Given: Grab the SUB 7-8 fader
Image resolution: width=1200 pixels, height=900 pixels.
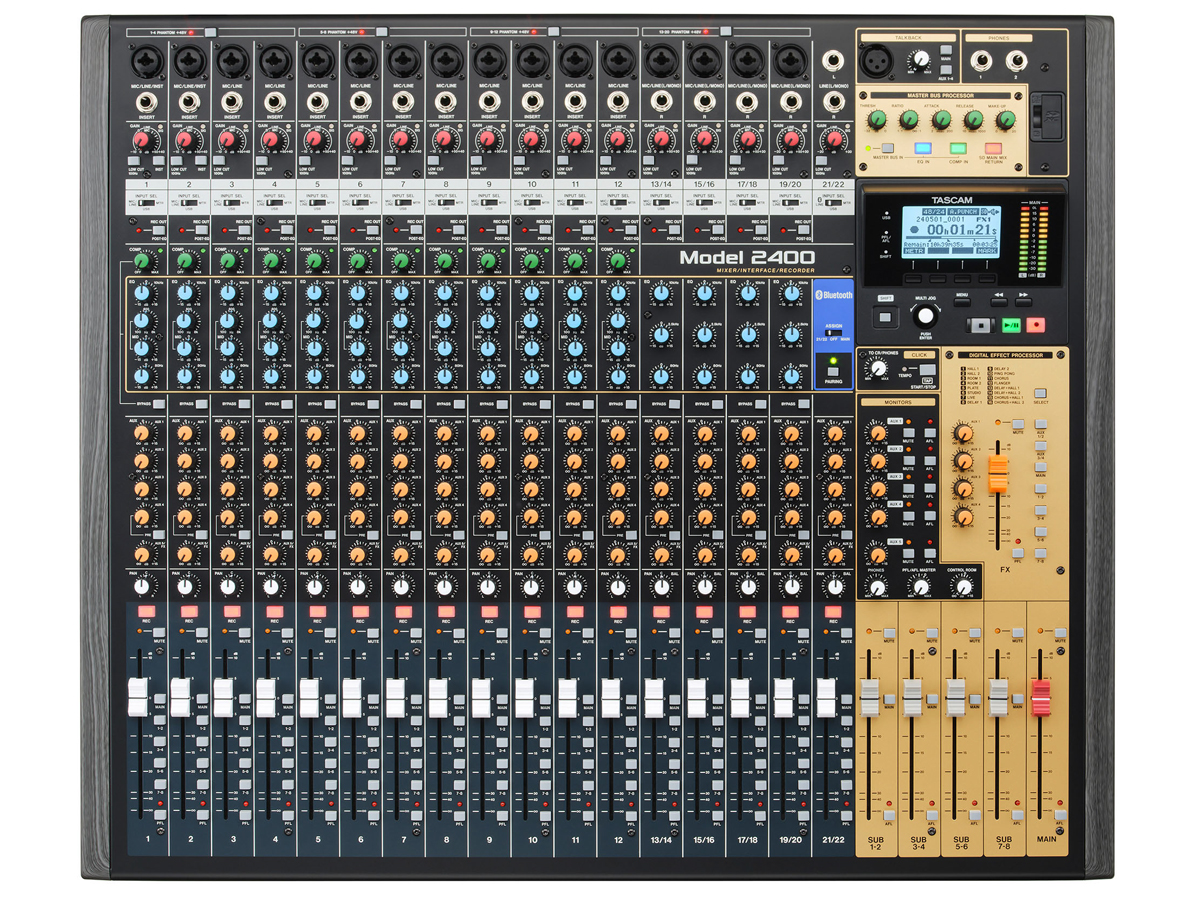Looking at the screenshot, I should click(998, 697).
